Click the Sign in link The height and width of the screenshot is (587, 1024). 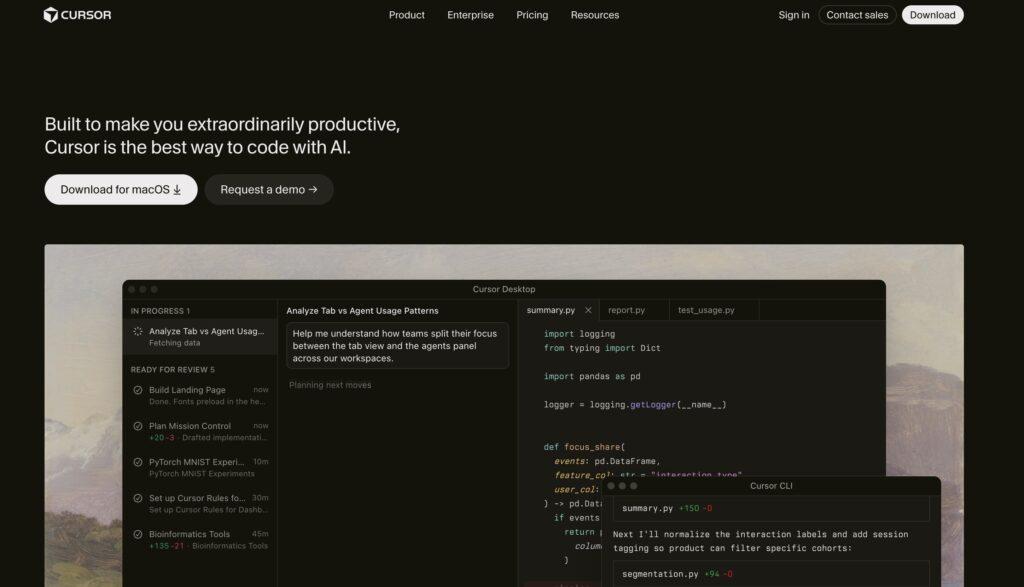[x=793, y=15]
